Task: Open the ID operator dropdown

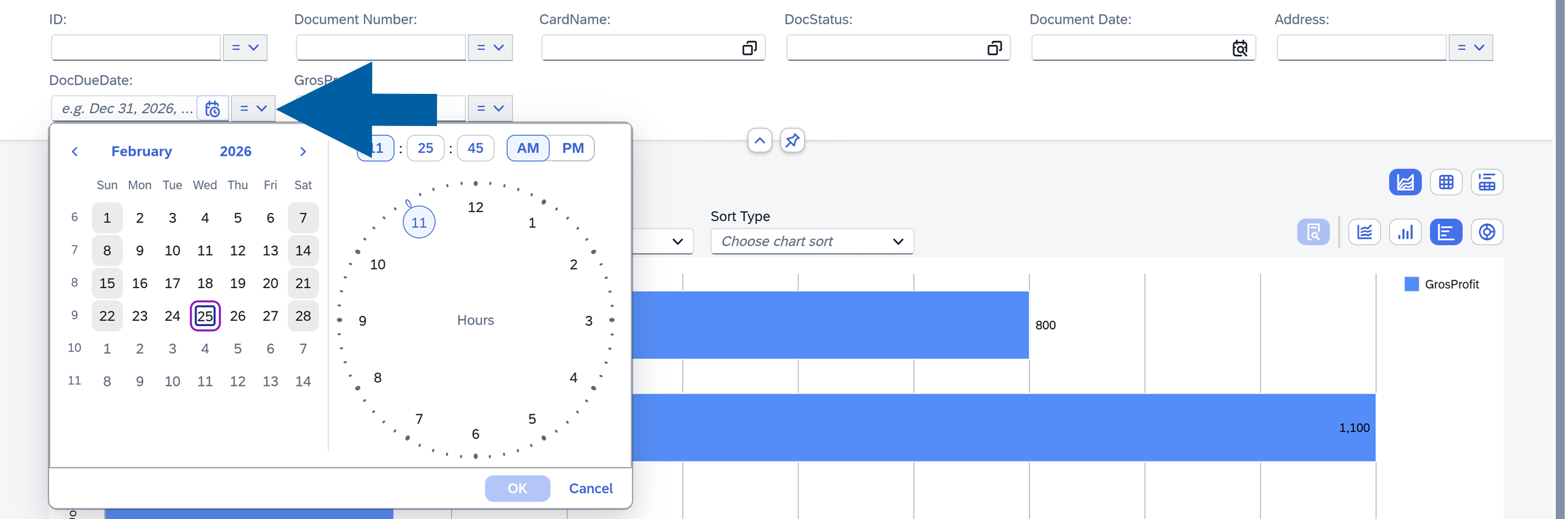Action: [x=245, y=48]
